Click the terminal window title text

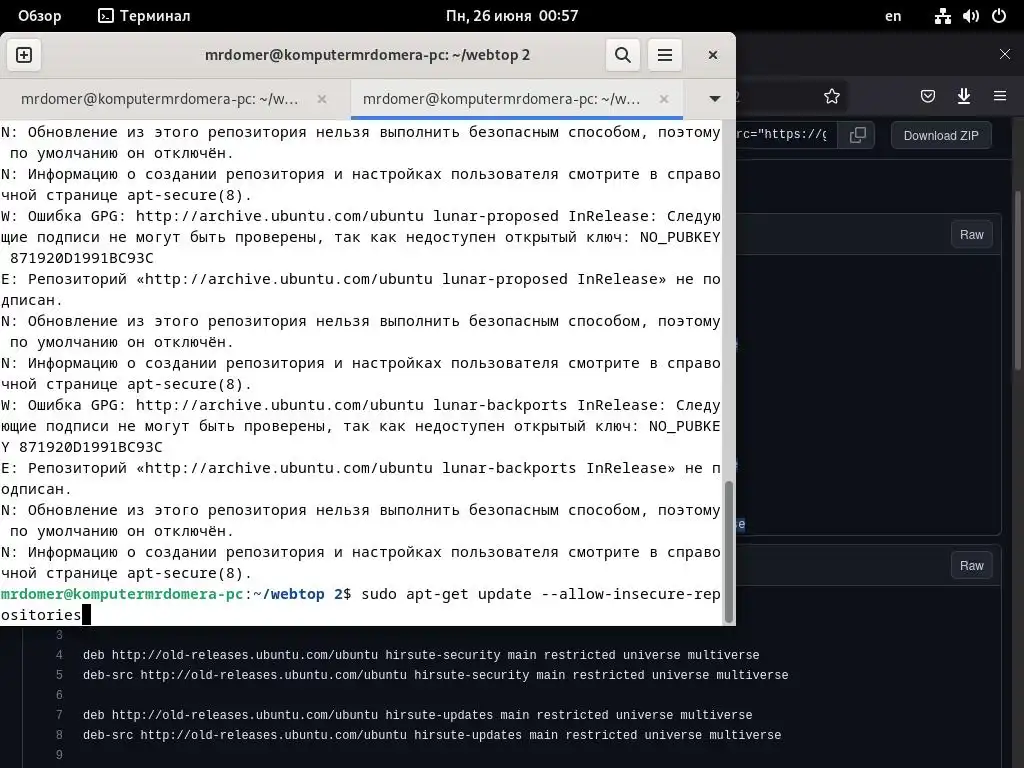pyautogui.click(x=367, y=55)
